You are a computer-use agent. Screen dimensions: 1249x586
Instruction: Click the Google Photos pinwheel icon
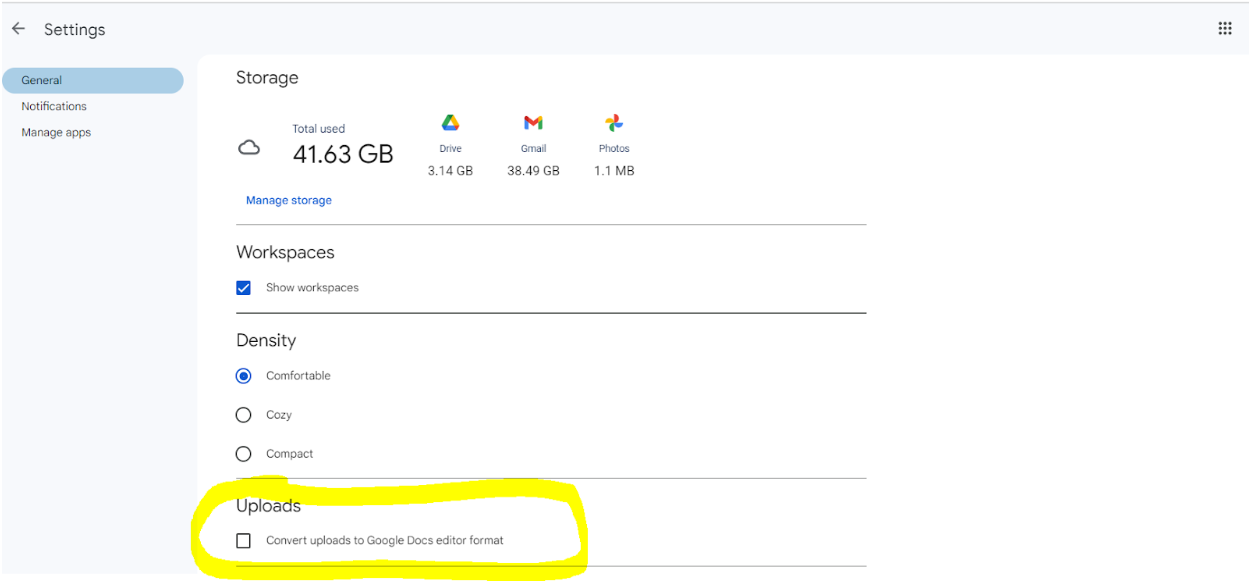[614, 123]
